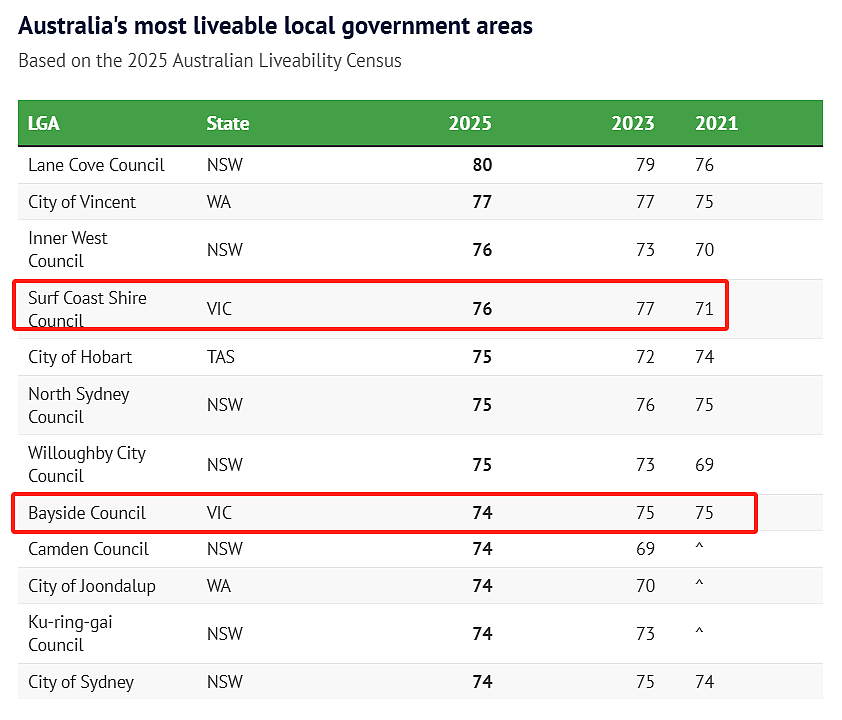Image resolution: width=842 pixels, height=720 pixels.
Task: Click the 2025 column header
Action: (x=470, y=123)
